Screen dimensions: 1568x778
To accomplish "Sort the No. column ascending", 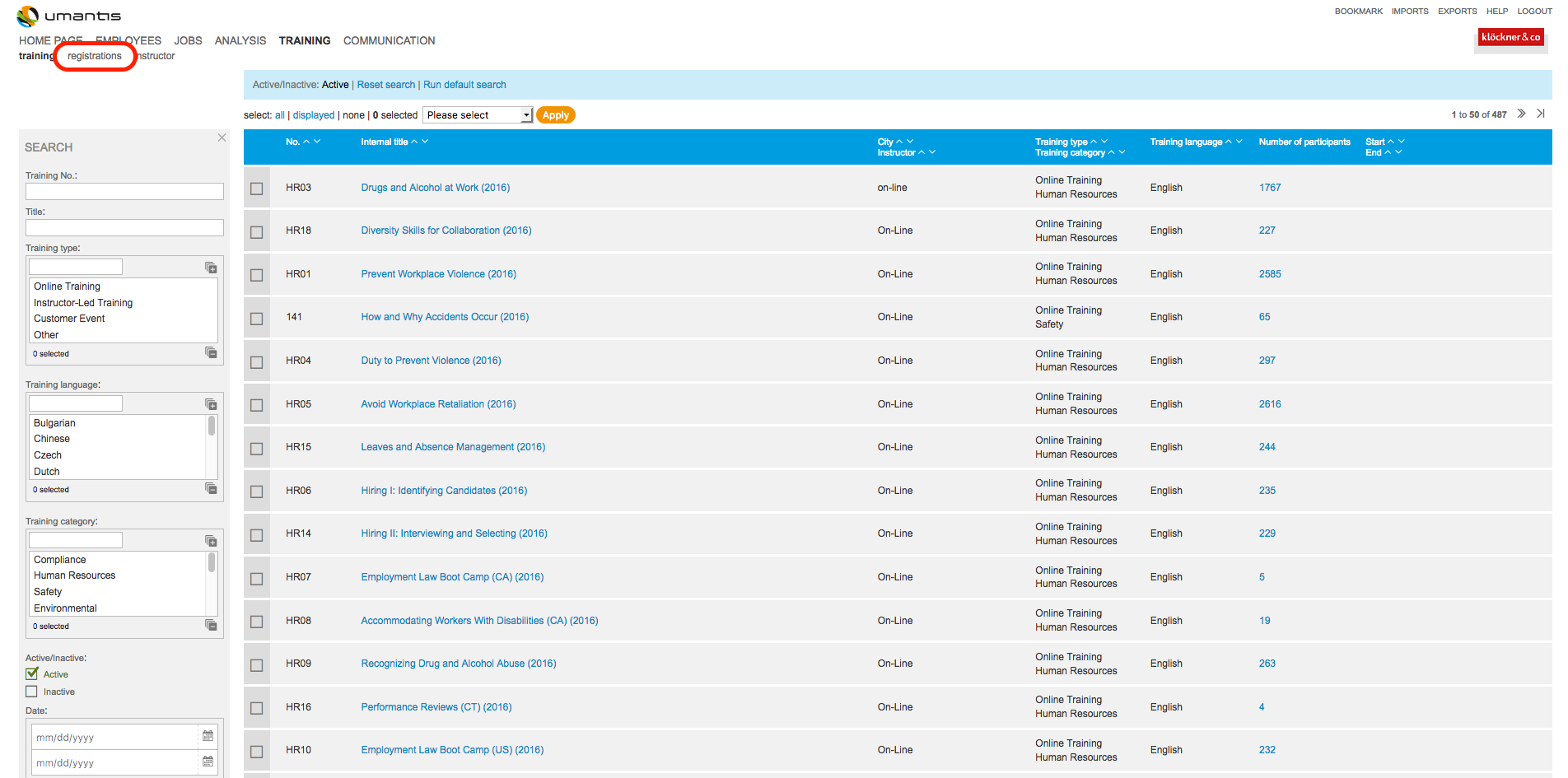I will click(x=307, y=141).
